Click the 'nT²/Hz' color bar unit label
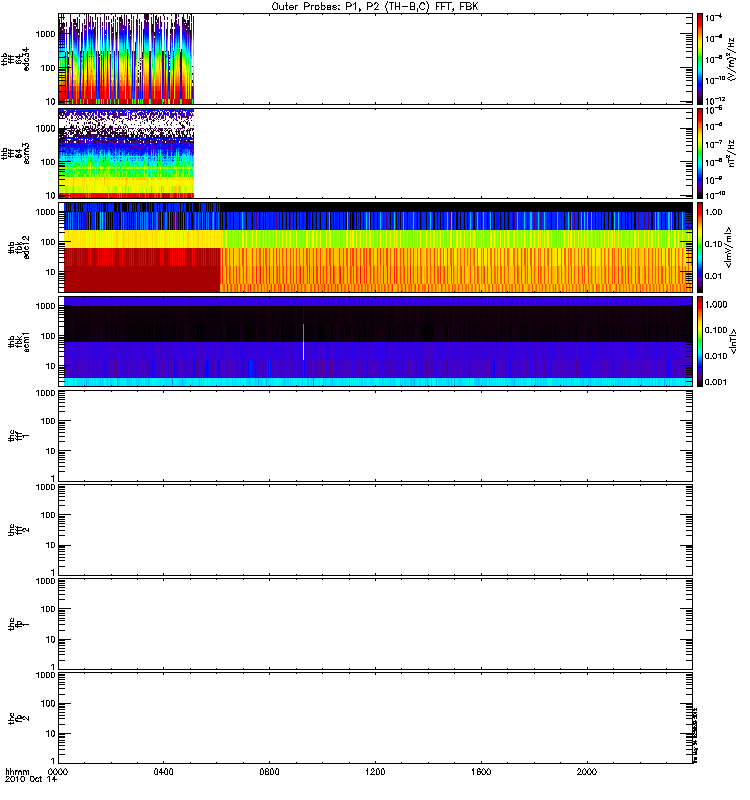The width and height of the screenshot is (750, 800). [x=731, y=153]
